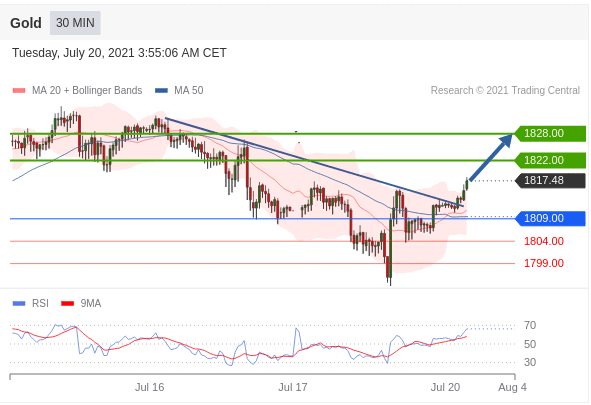
Task: Click the Jul 20 date axis label
Action: 446,387
